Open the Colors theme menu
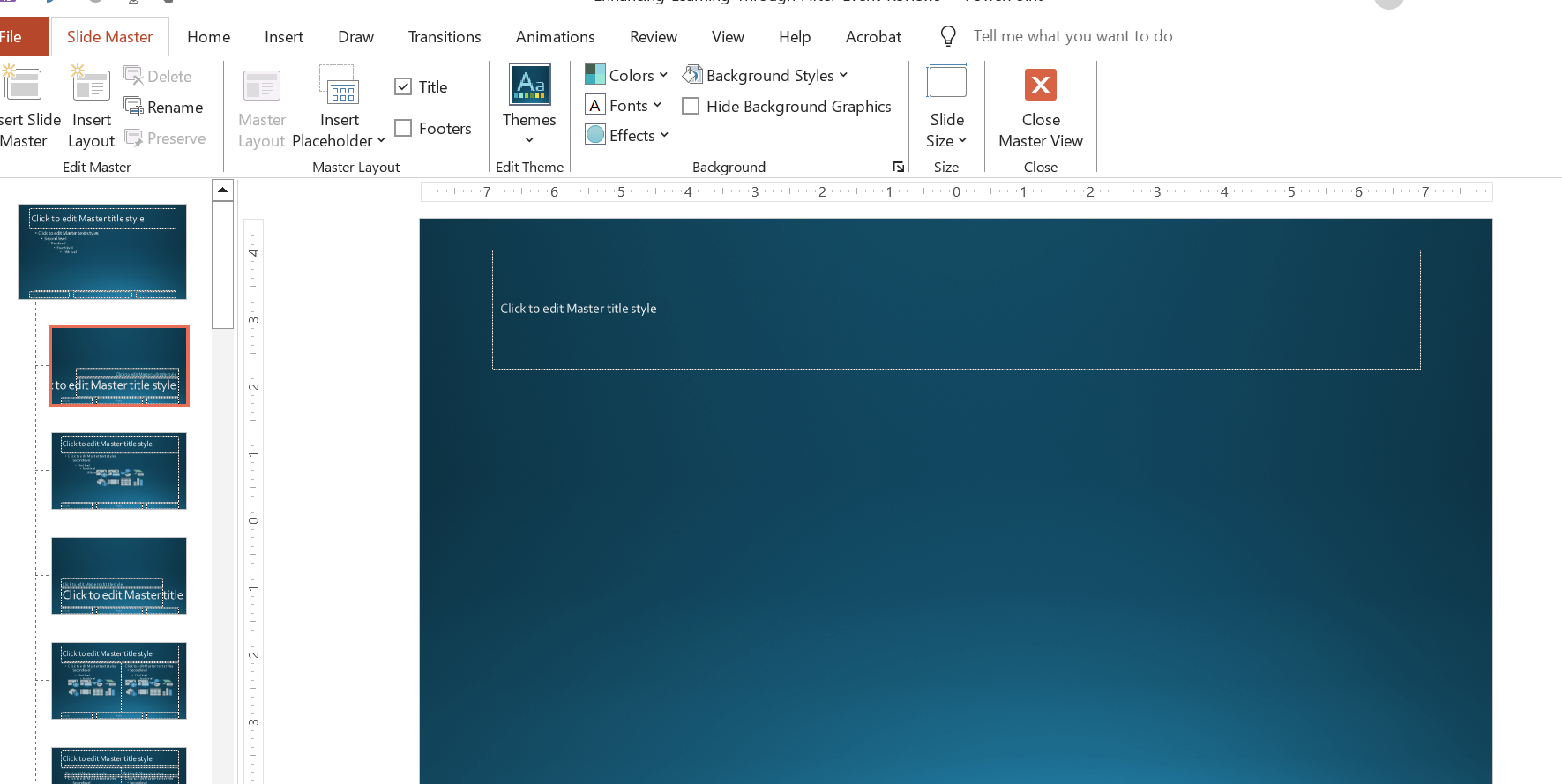The image size is (1562, 784). click(x=626, y=75)
